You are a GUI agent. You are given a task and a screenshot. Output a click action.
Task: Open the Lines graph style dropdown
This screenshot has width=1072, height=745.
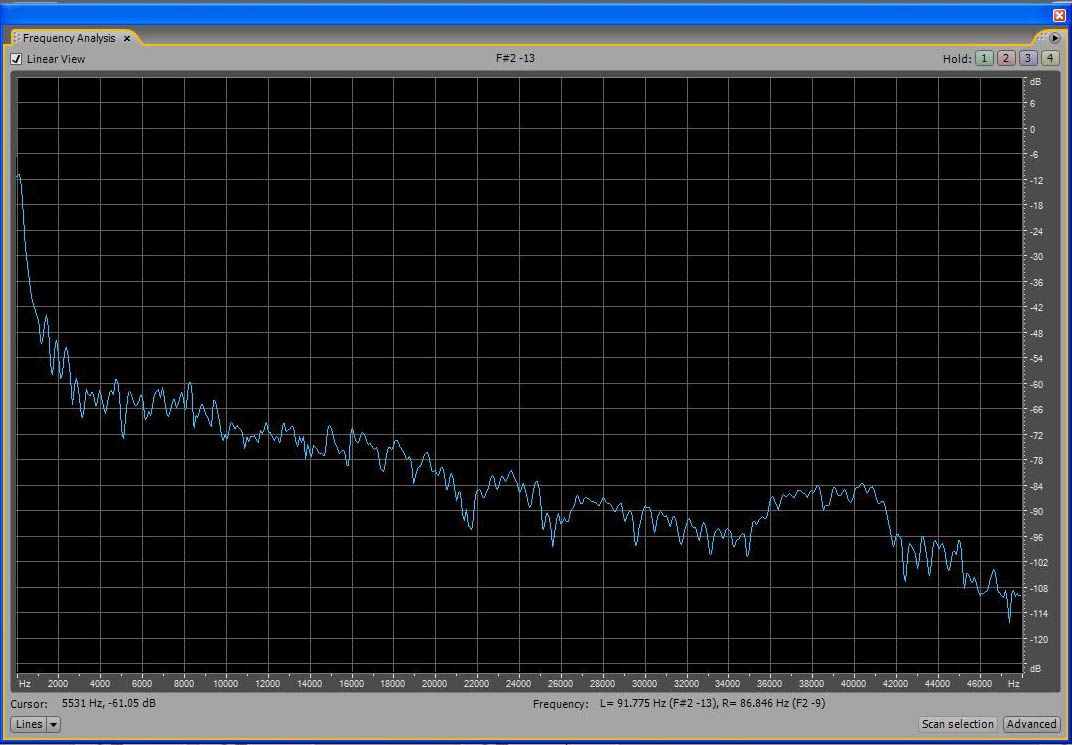click(x=37, y=724)
